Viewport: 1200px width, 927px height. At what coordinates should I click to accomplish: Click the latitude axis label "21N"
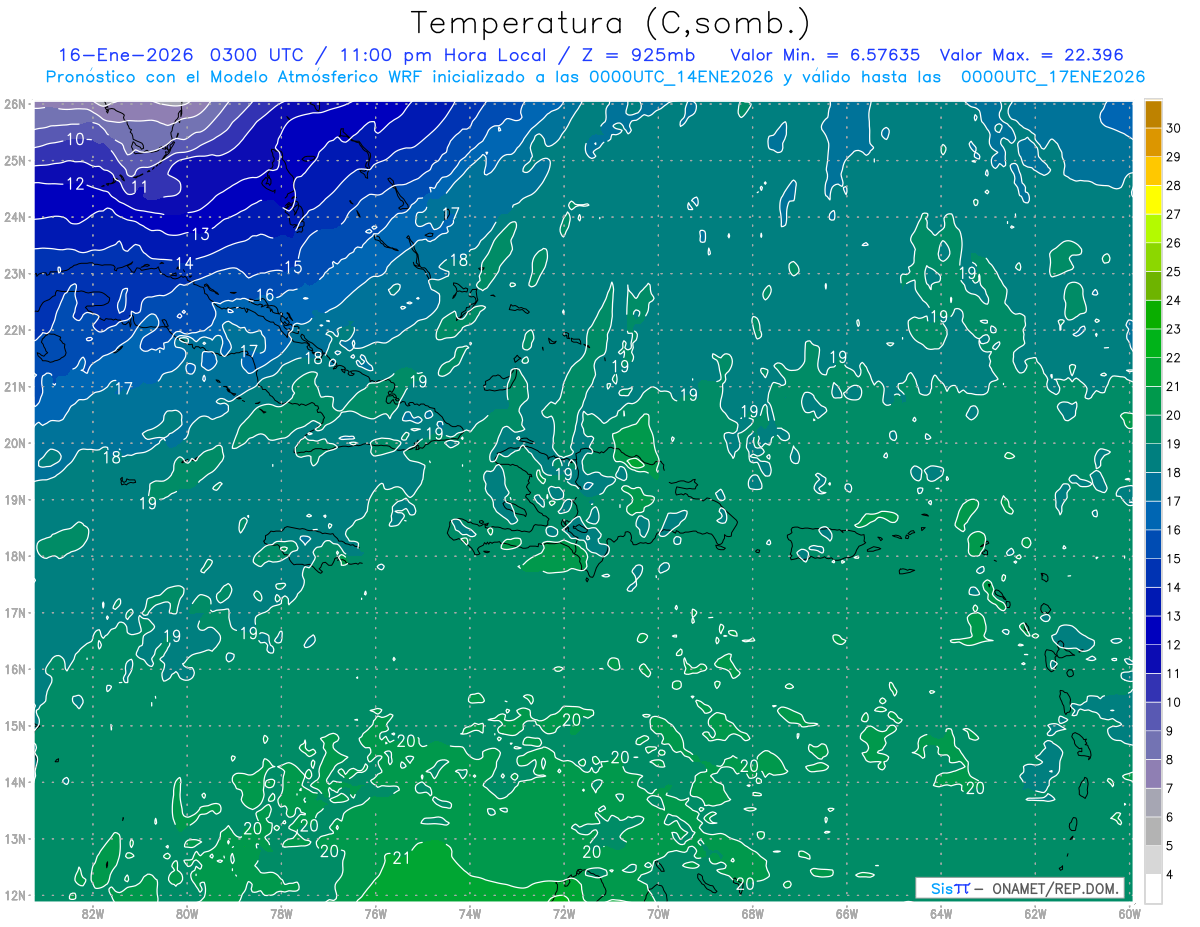pos(14,386)
